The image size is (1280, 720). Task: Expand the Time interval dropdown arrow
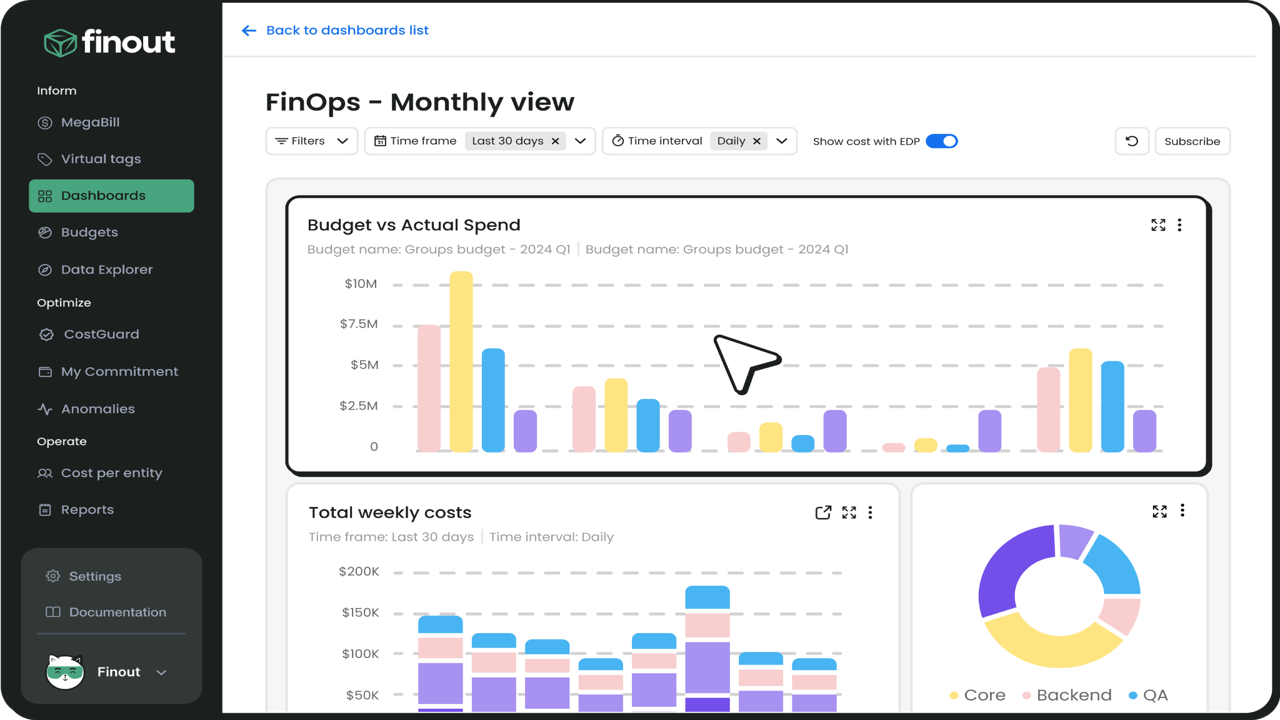click(782, 141)
